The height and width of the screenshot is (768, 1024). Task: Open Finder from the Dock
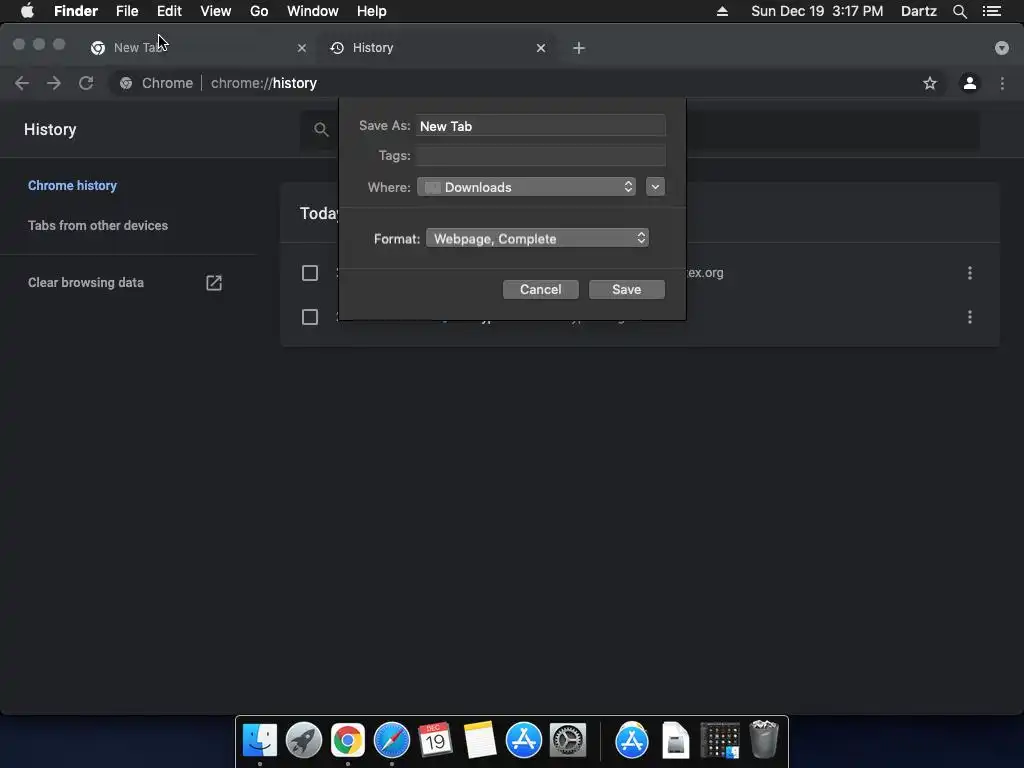[x=260, y=741]
